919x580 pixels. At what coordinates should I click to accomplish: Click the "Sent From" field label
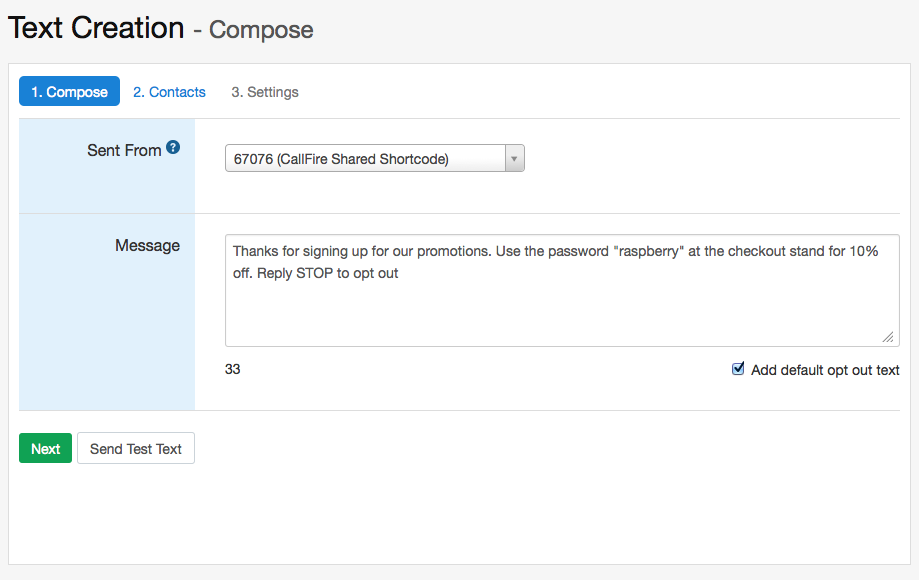(124, 150)
